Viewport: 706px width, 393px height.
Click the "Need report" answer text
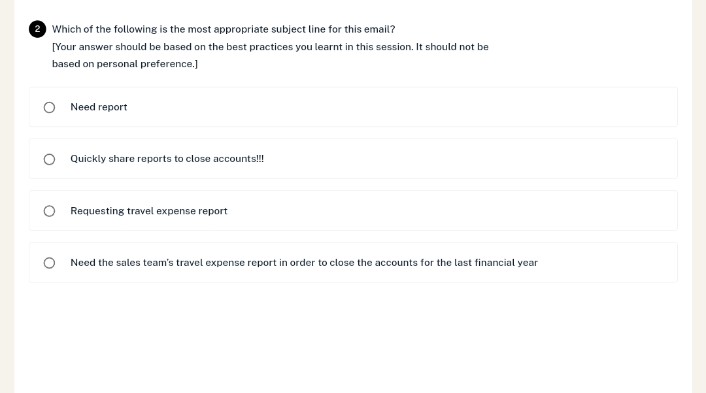[x=99, y=107]
